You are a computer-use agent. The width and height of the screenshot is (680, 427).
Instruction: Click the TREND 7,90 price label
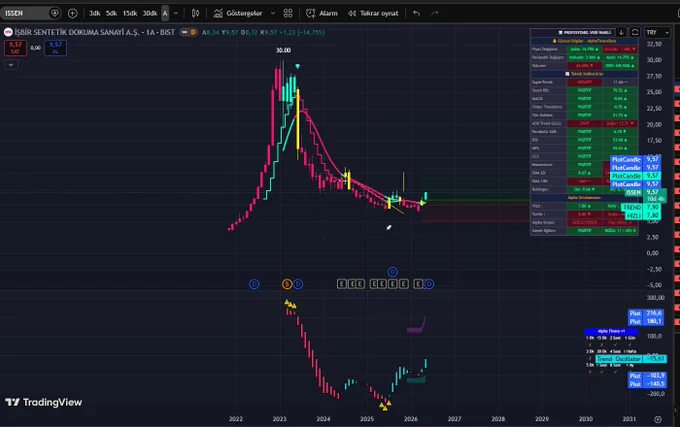641,208
